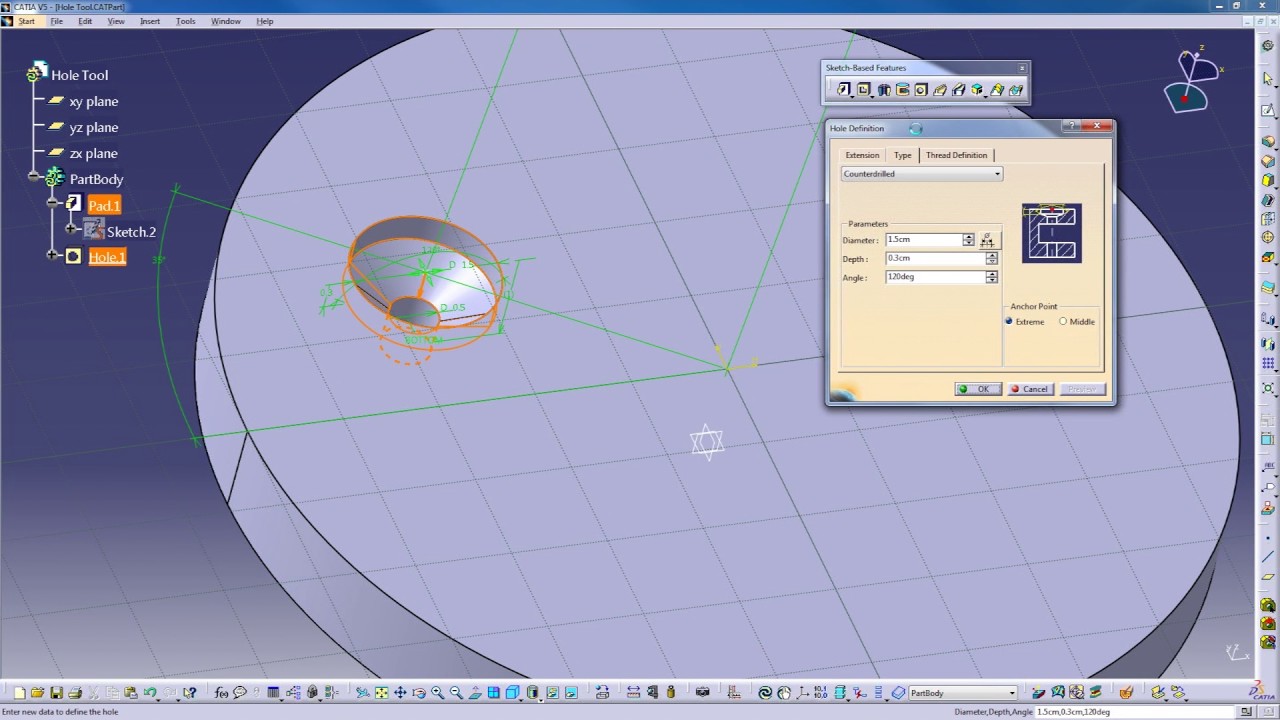
Task: Click the Axis System icon
Action: click(803, 692)
